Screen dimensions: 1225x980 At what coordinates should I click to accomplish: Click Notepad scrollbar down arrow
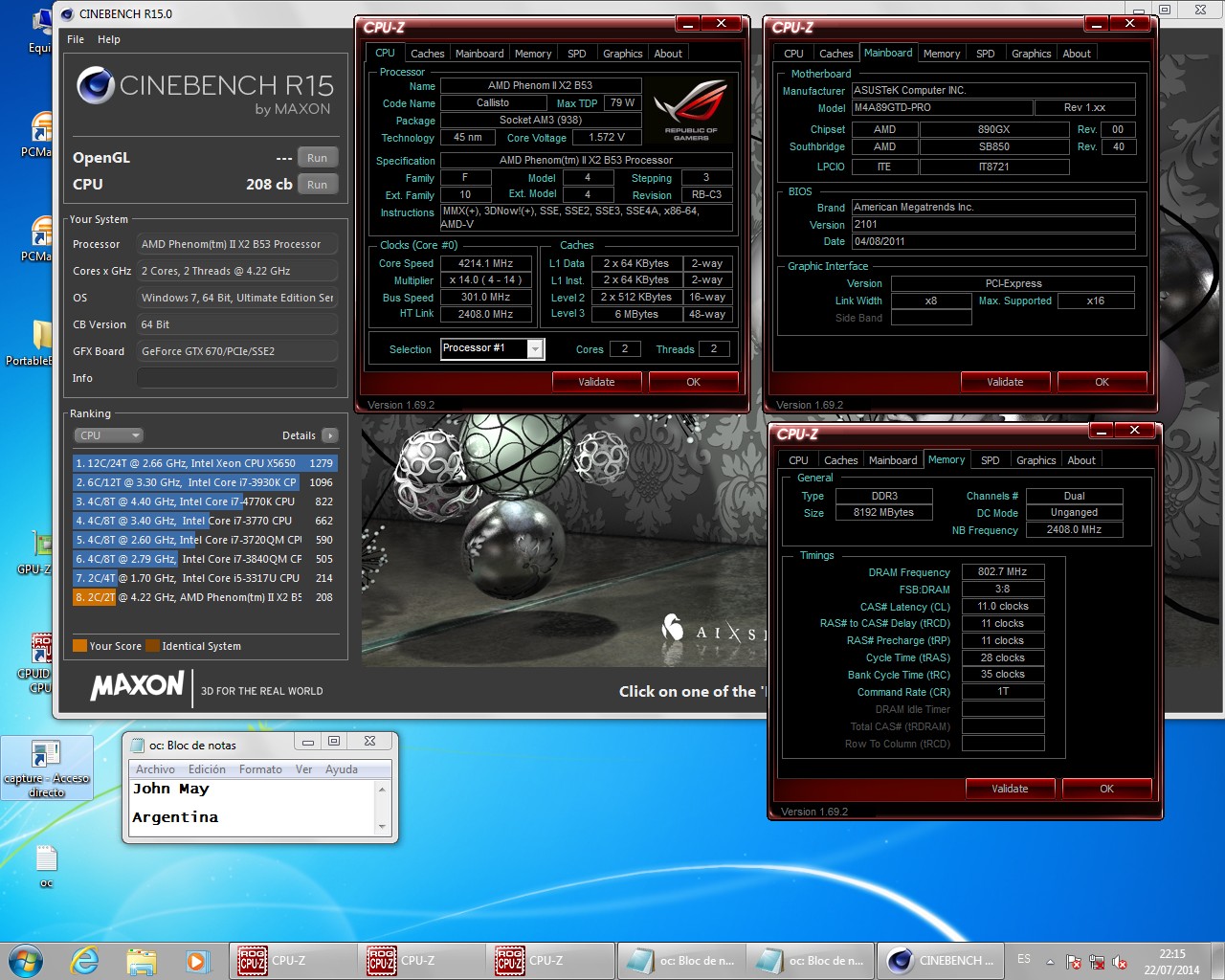pyautogui.click(x=382, y=827)
